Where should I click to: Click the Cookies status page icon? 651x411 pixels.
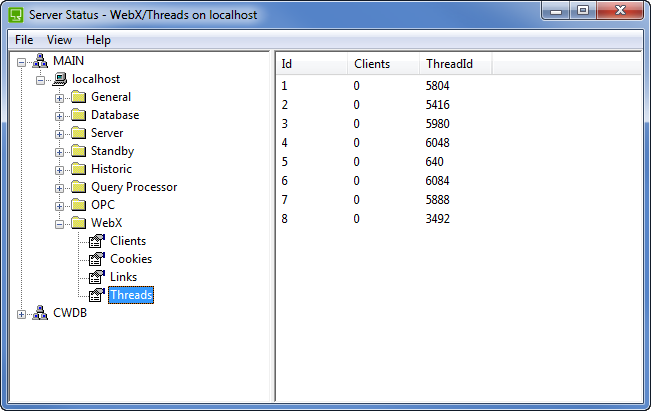click(97, 259)
